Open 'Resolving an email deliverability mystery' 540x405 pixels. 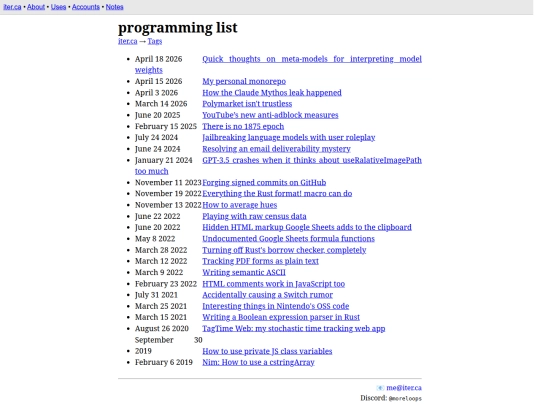coord(276,149)
